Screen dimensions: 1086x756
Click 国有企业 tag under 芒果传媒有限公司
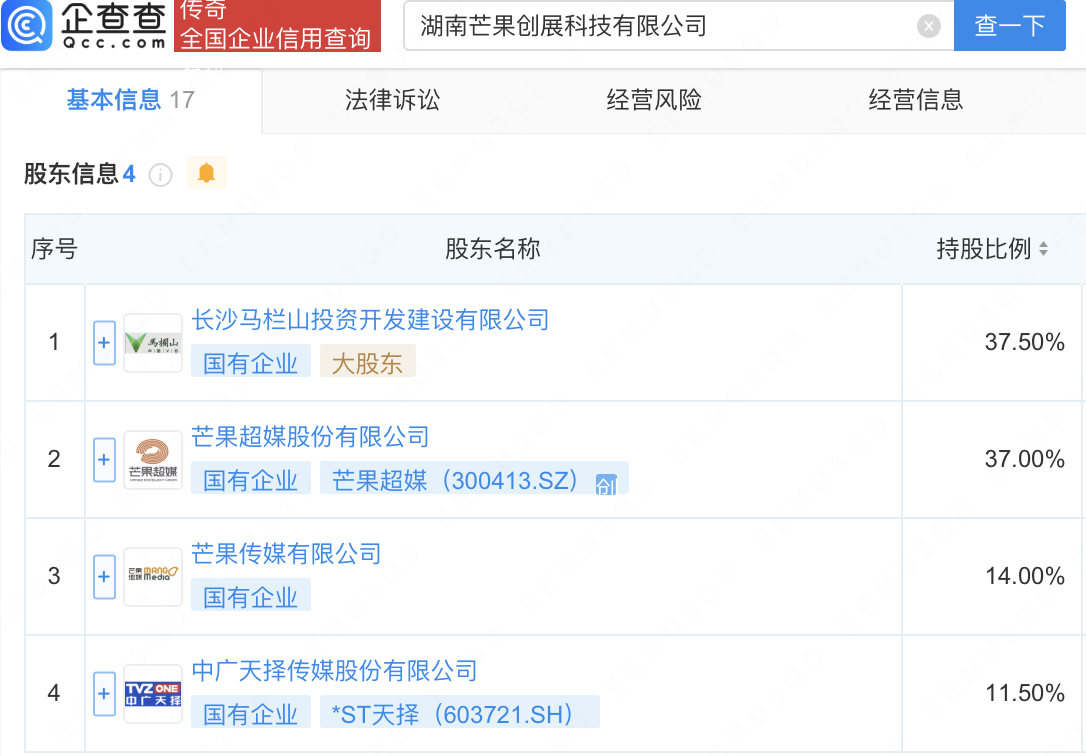(x=251, y=595)
